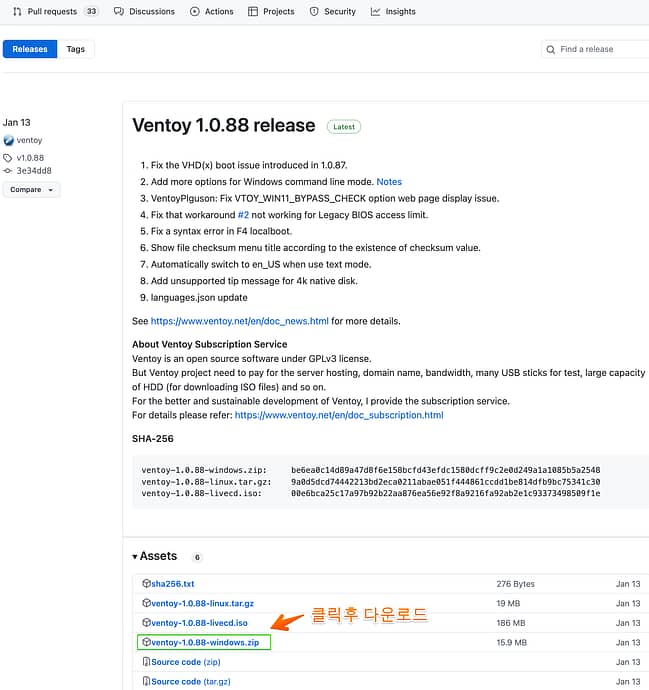
Task: Click the Discussions speech bubble icon
Action: (118, 11)
